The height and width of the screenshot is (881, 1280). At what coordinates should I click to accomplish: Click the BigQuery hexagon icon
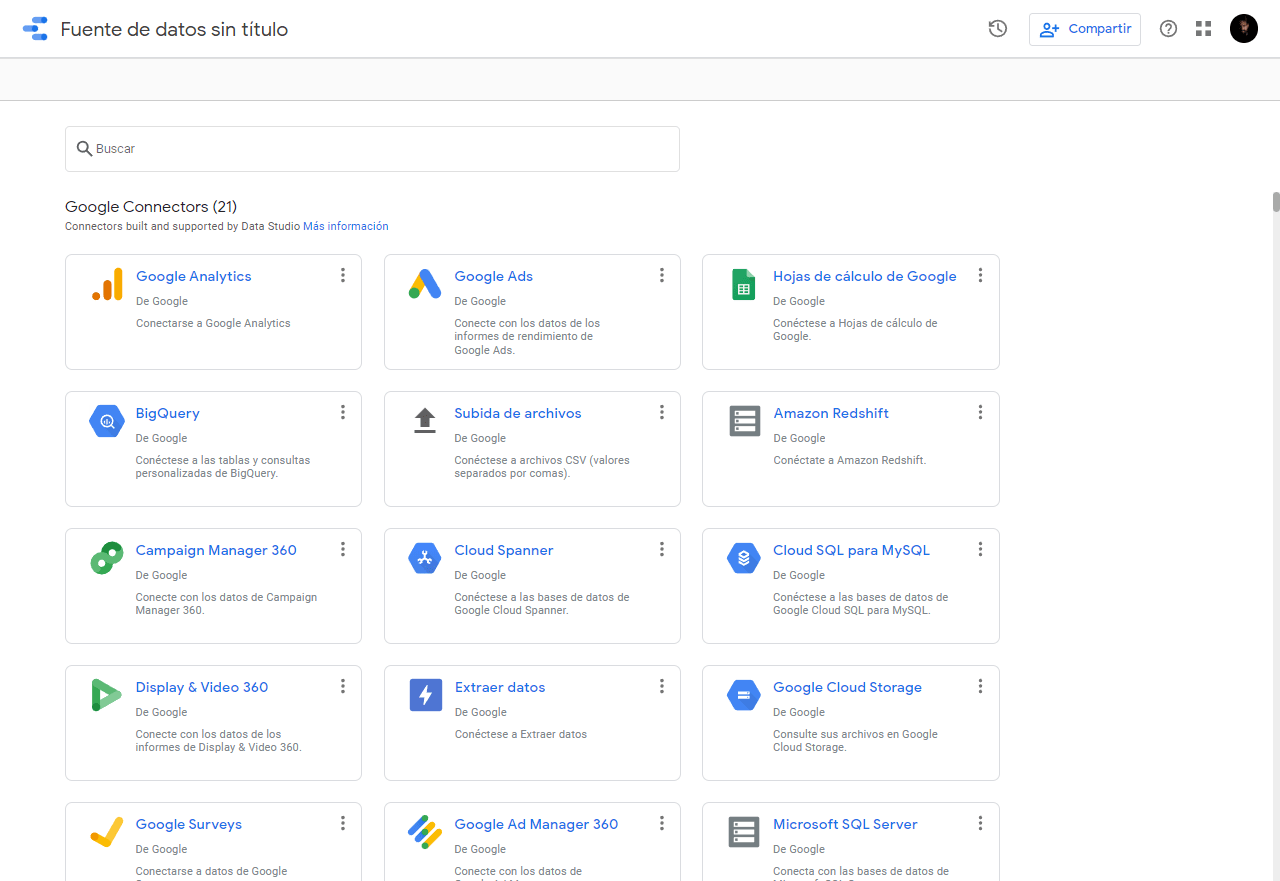coord(107,421)
